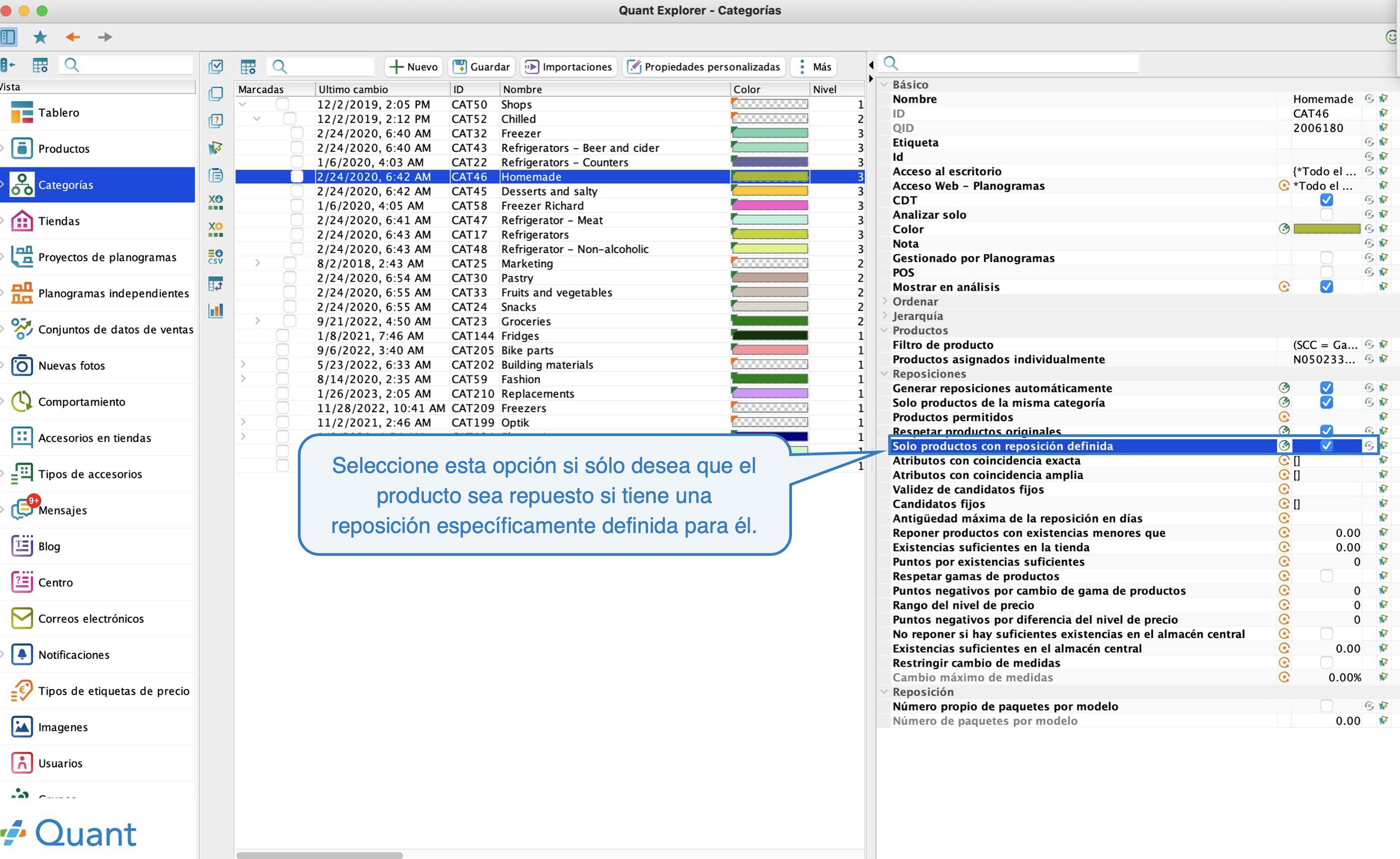Click the Blog icon in sidebar
1400x859 pixels.
[x=22, y=547]
